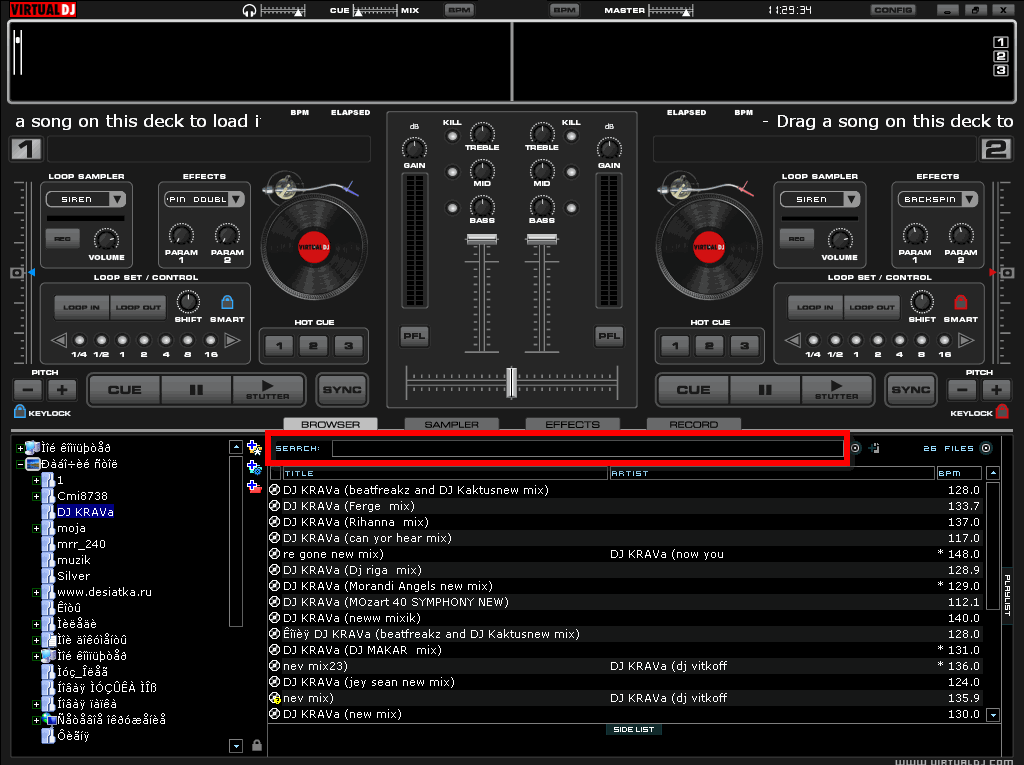Click right deck loop shrink arrow

tap(792, 340)
